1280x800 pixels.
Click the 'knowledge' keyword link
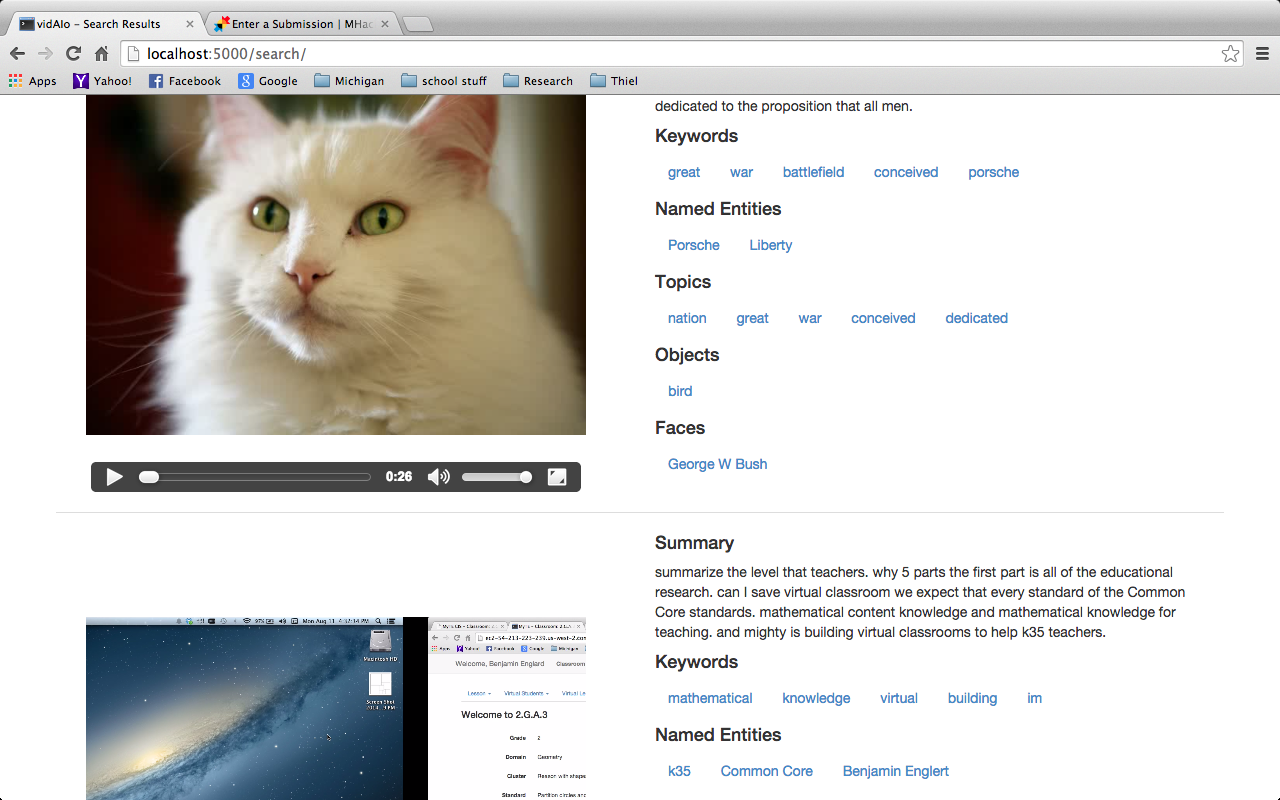coord(816,698)
